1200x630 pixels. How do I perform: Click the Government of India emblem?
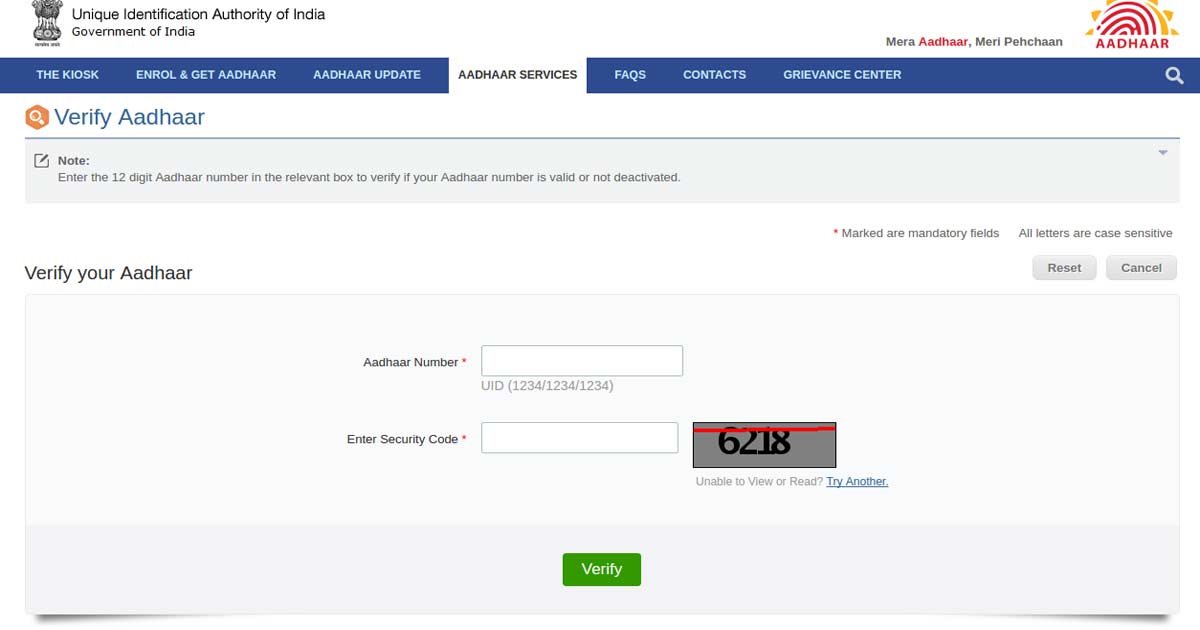[x=46, y=24]
